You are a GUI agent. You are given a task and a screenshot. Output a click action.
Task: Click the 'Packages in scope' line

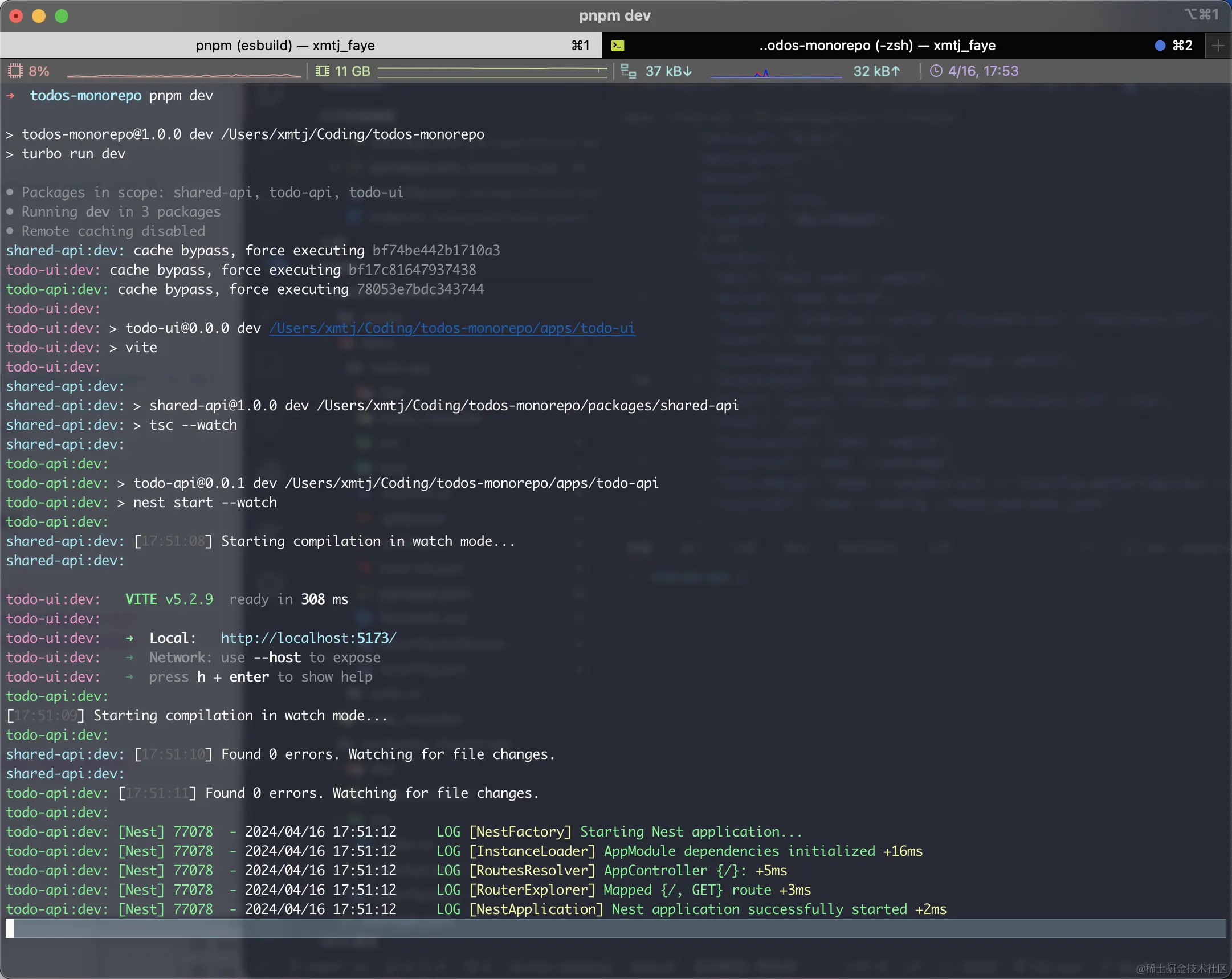click(x=205, y=193)
